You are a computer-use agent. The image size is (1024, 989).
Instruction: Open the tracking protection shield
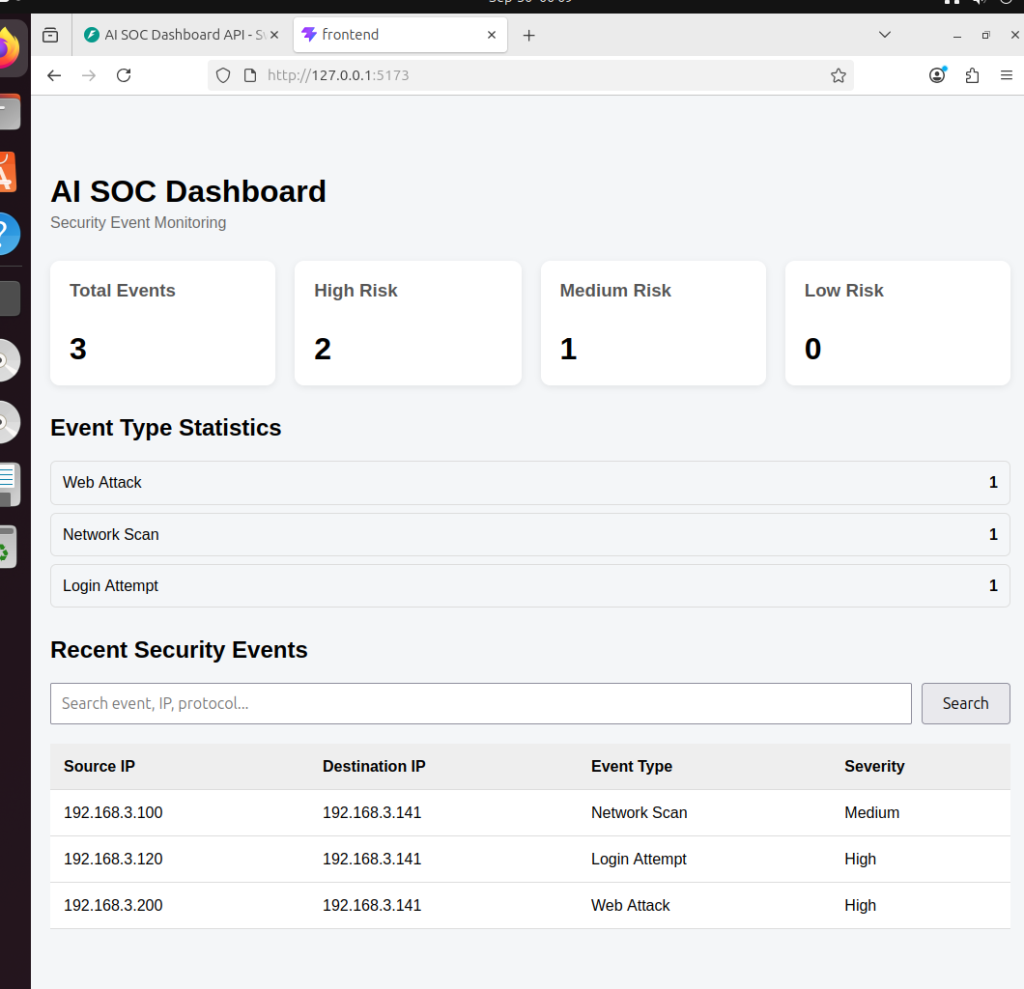click(223, 76)
